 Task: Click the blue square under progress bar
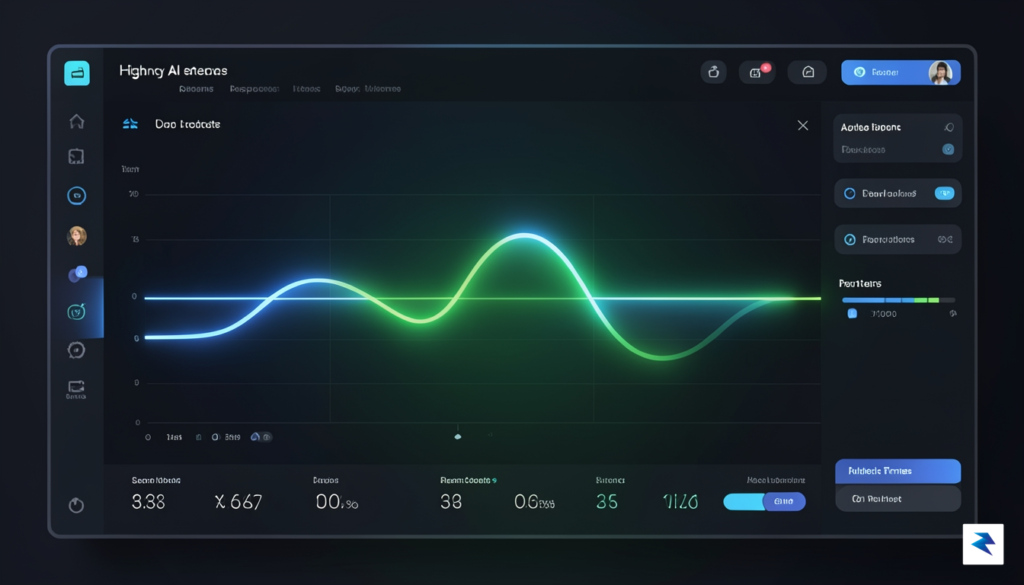[x=852, y=313]
